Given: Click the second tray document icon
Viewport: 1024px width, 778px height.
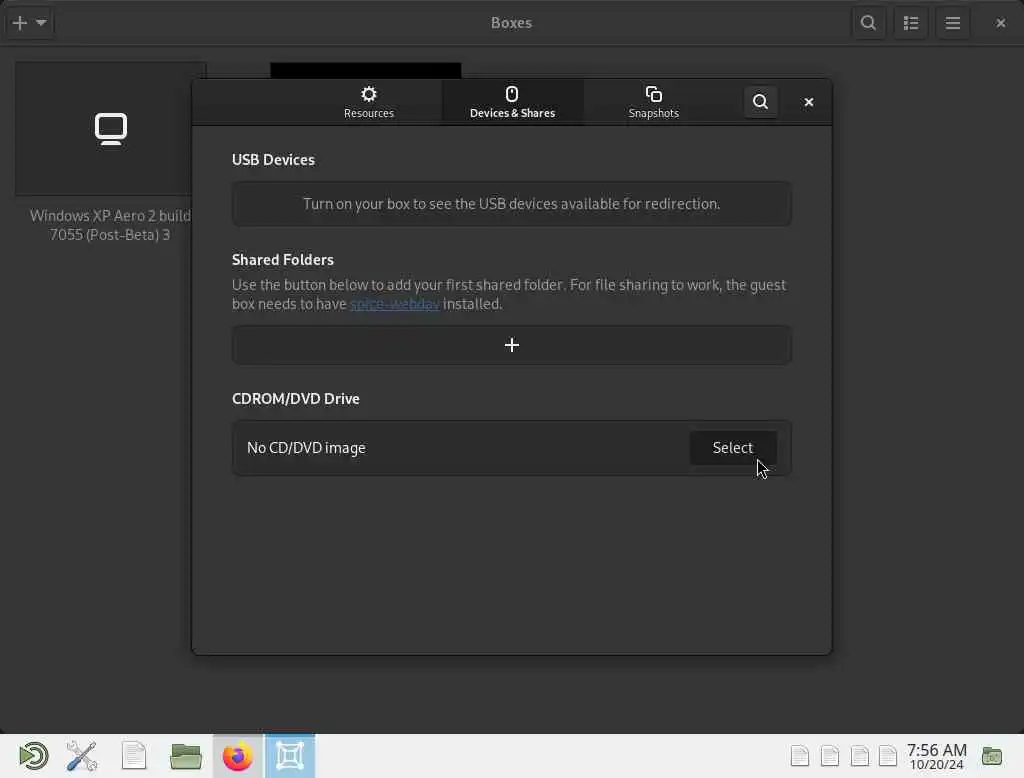Looking at the screenshot, I should pos(829,756).
